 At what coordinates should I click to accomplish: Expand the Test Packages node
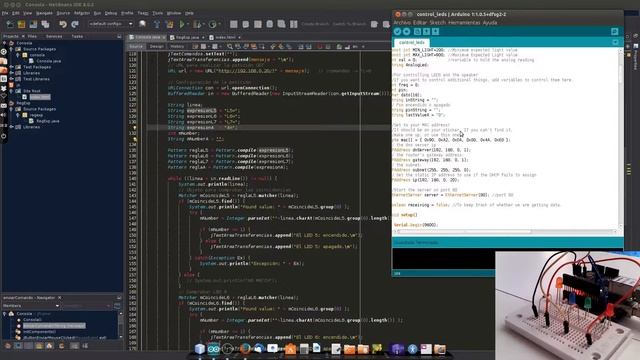pyautogui.click(x=11, y=67)
